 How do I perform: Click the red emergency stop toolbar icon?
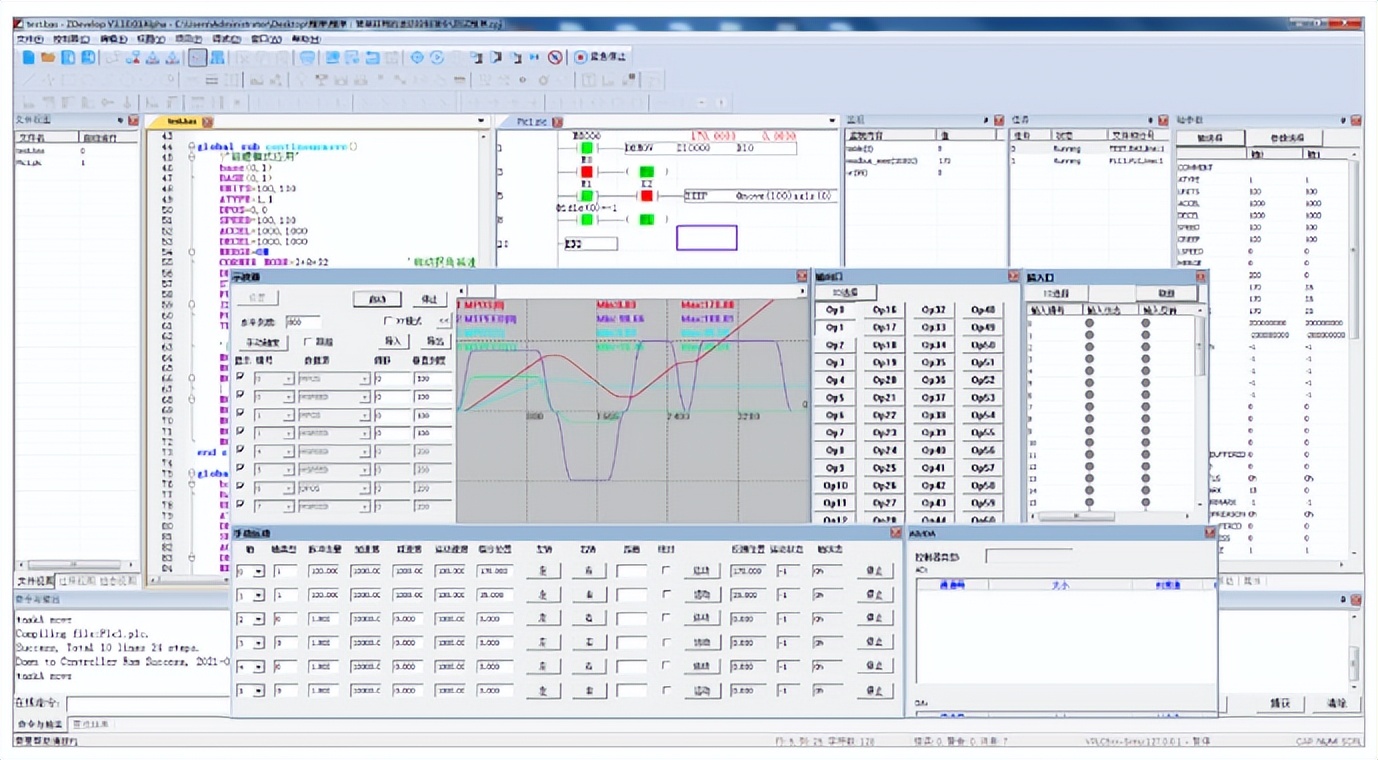pos(580,58)
